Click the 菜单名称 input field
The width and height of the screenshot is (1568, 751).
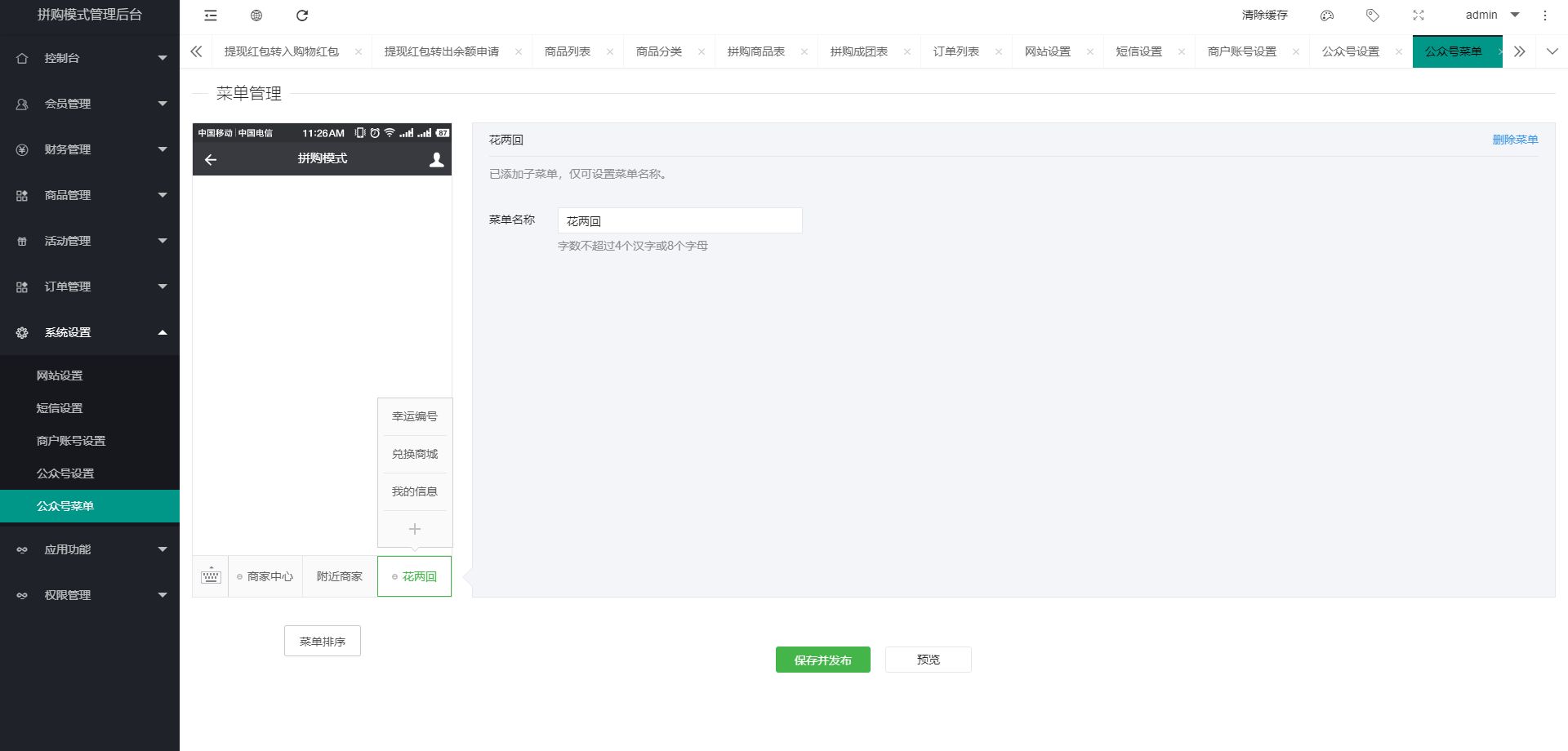coord(679,221)
